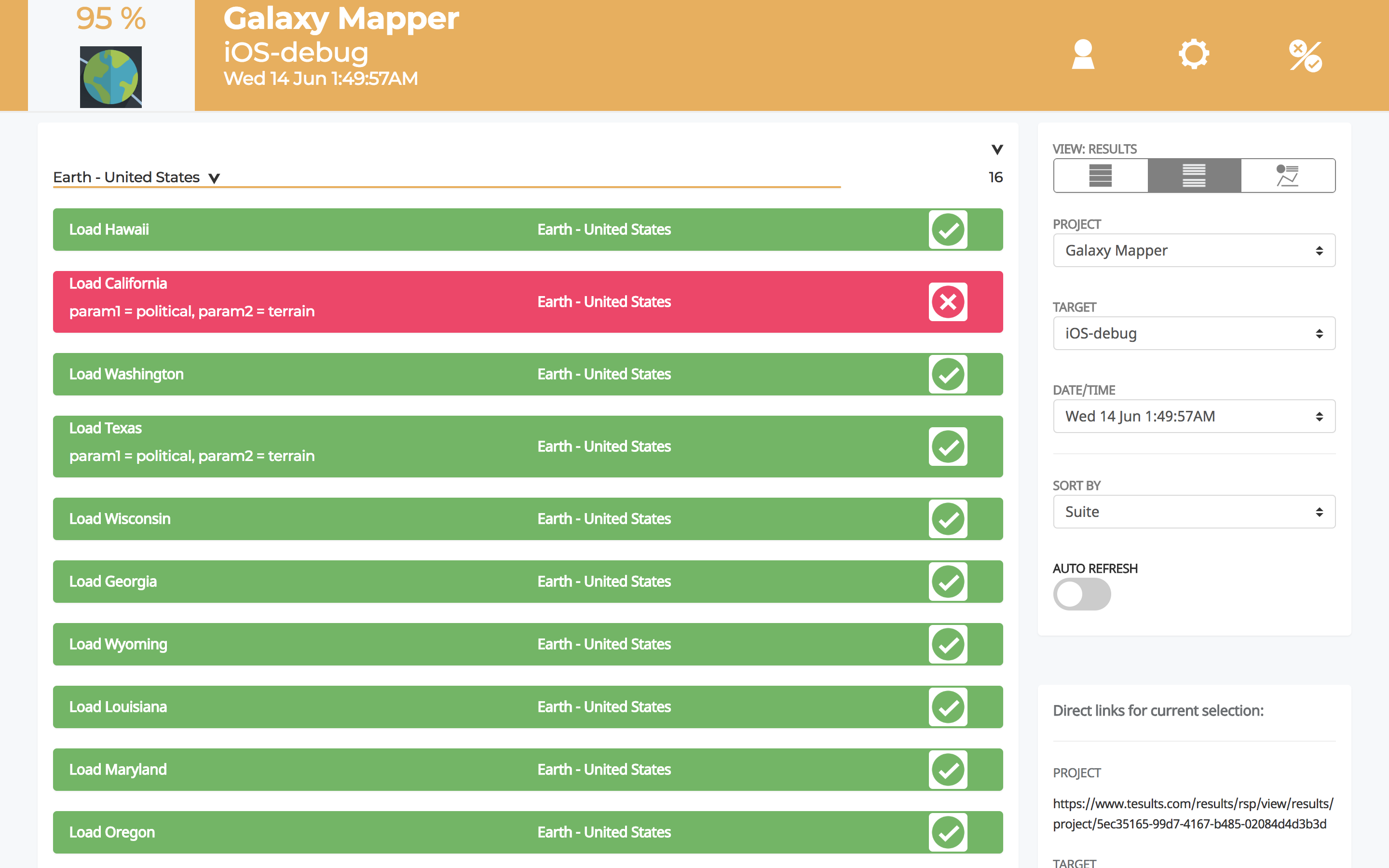Viewport: 1389px width, 868px height.
Task: Open settings via the gear icon
Action: pos(1194,54)
